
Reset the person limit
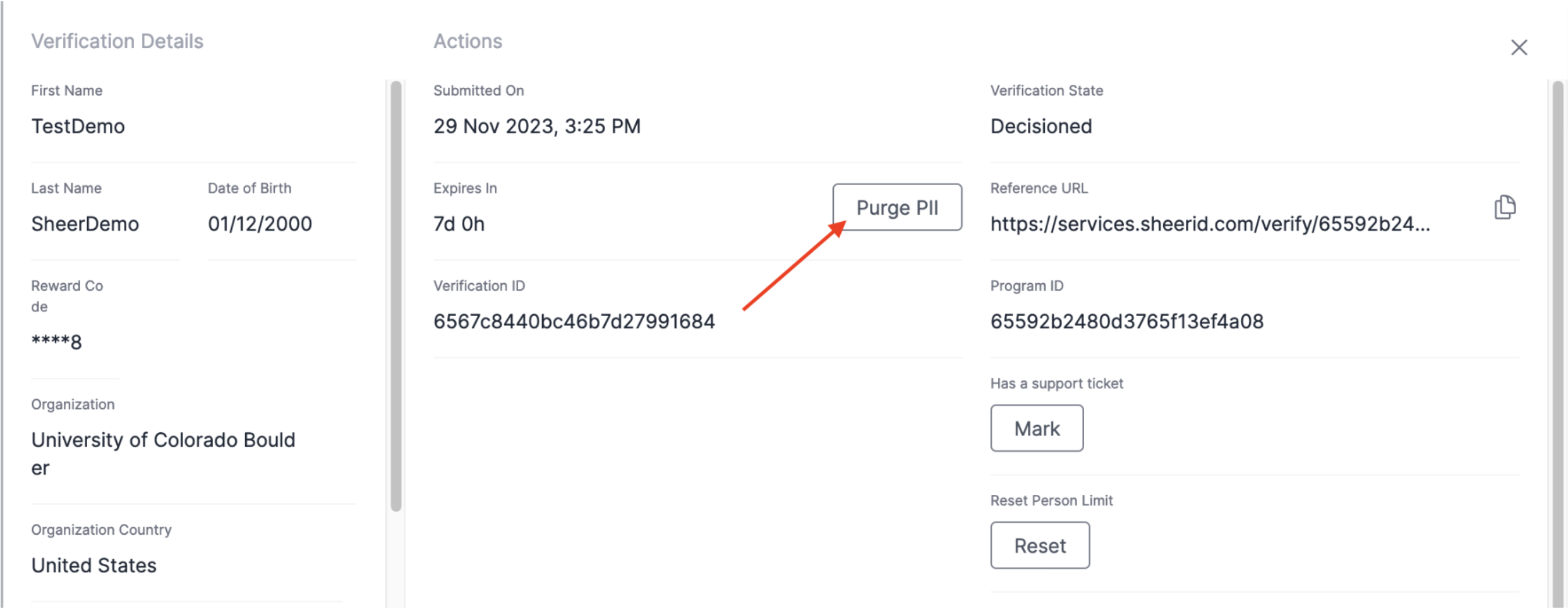click(x=1039, y=545)
